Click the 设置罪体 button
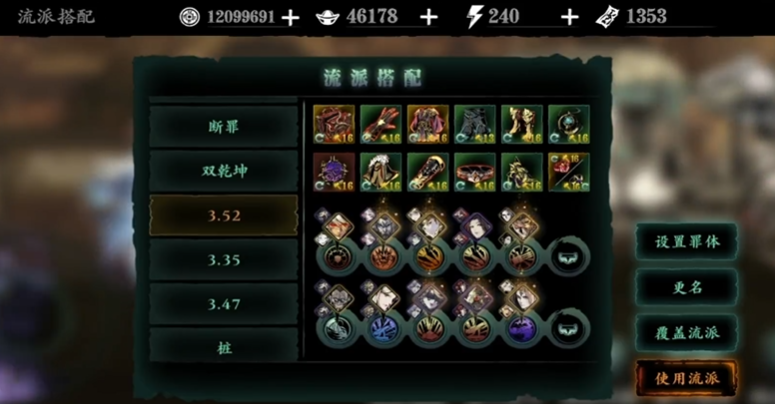Viewport: 775px width, 404px height. 687,242
